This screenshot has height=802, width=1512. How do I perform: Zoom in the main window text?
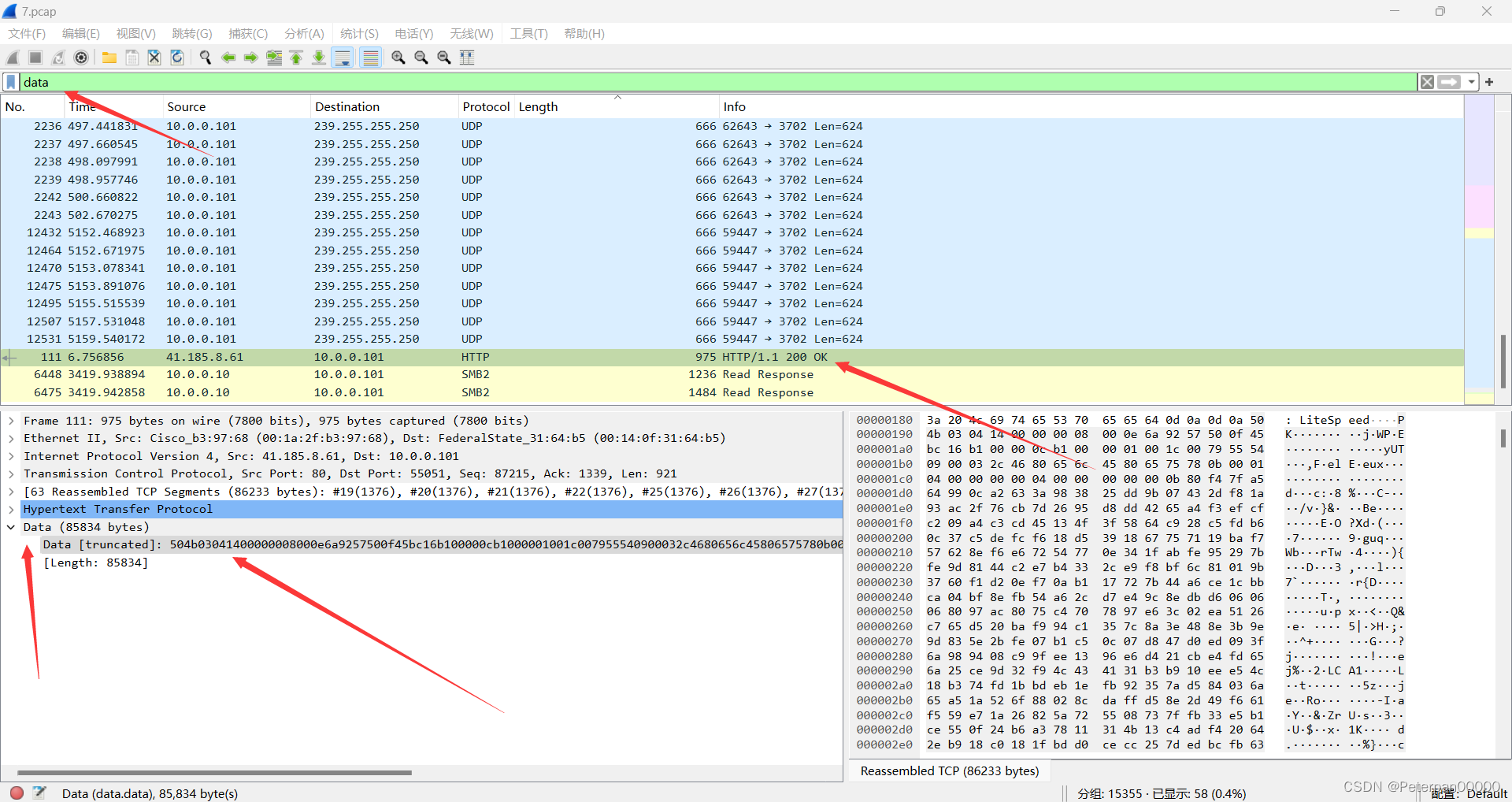398,58
